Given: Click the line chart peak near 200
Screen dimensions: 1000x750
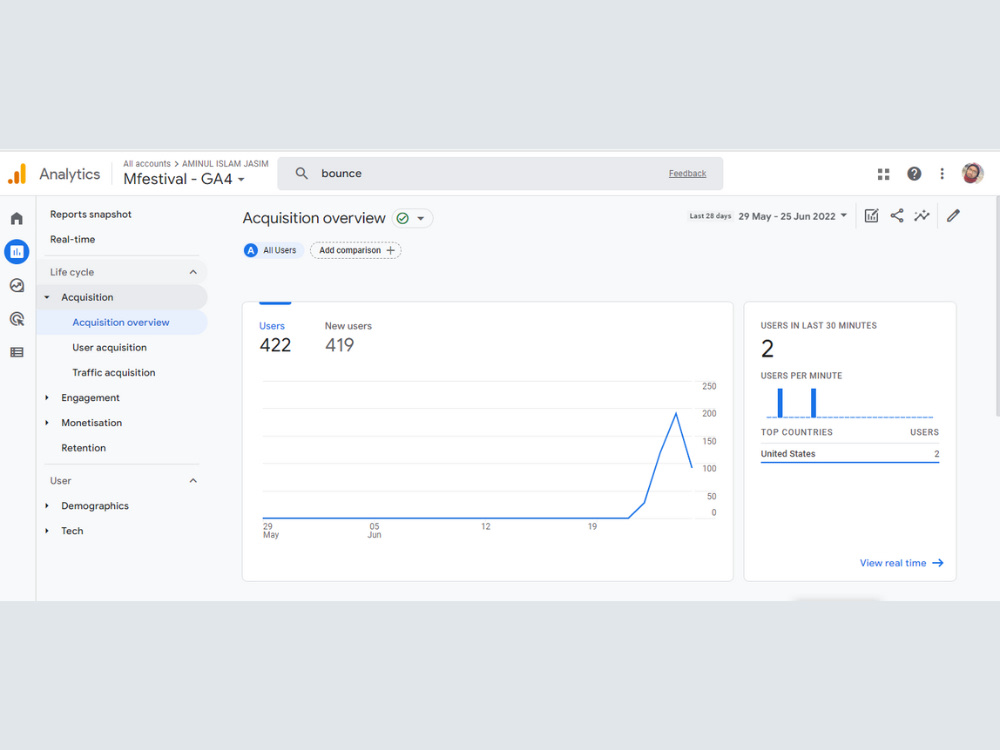Looking at the screenshot, I should (676, 413).
